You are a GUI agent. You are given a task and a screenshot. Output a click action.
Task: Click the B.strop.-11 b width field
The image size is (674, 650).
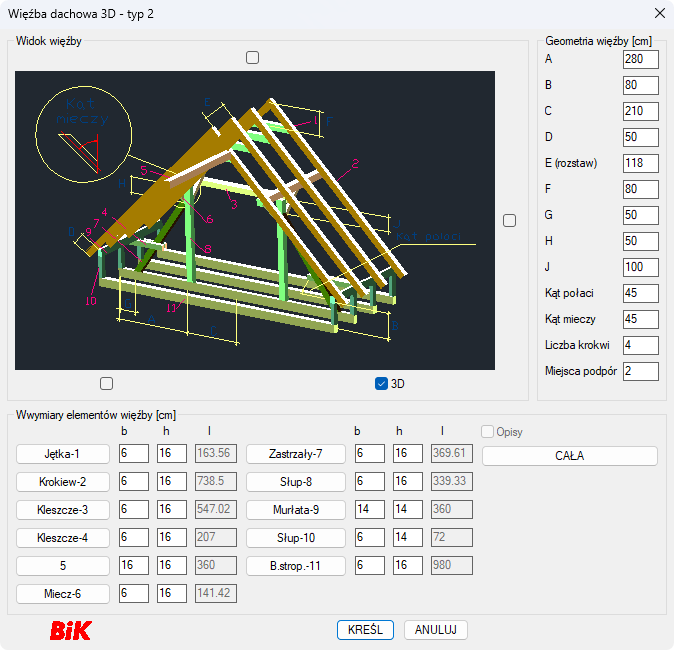[370, 565]
